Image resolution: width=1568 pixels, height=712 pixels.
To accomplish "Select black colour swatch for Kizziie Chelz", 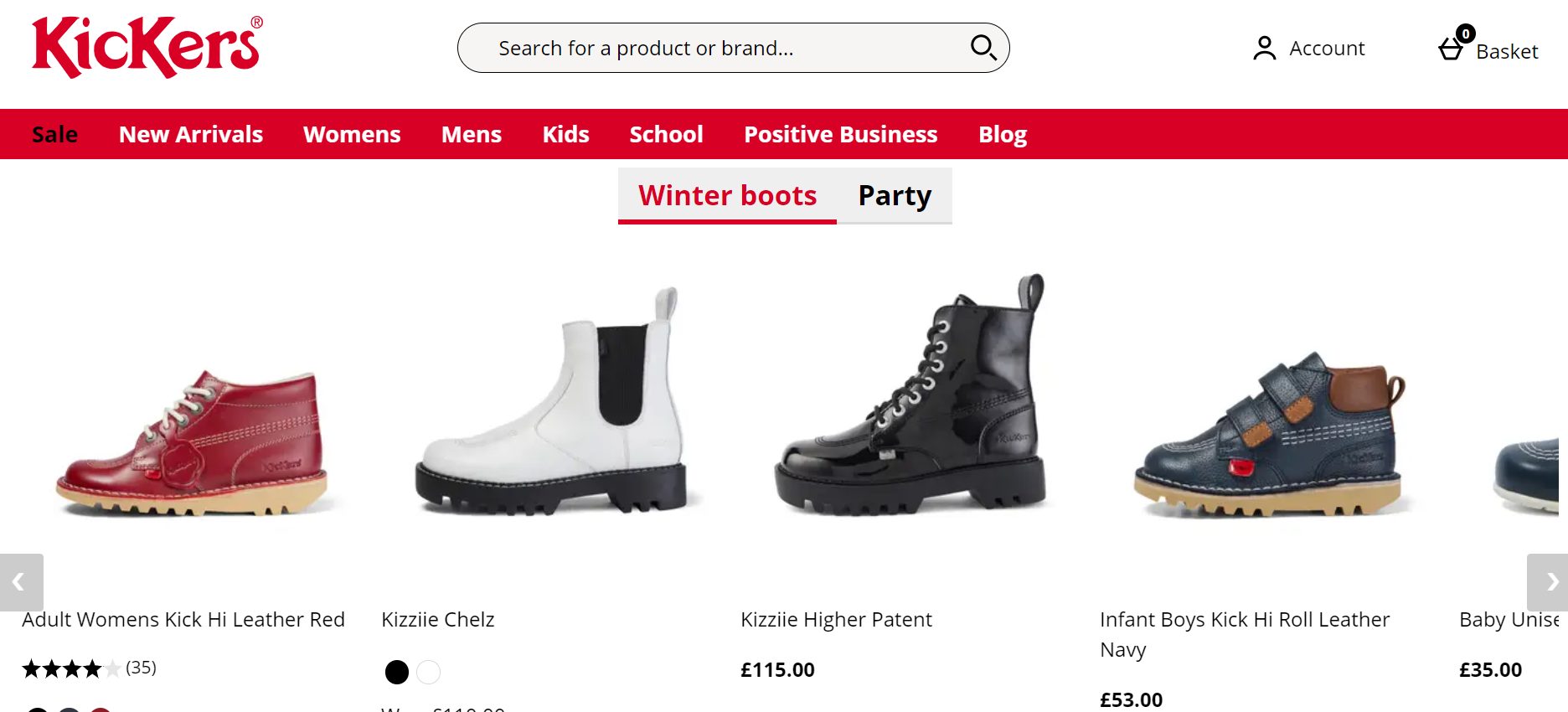I will point(397,672).
